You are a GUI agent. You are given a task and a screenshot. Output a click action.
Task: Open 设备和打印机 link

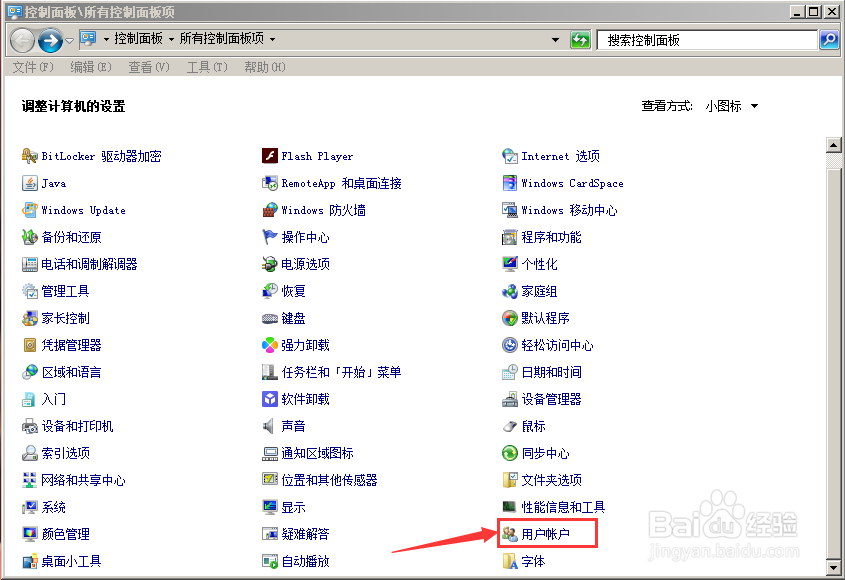(x=77, y=426)
